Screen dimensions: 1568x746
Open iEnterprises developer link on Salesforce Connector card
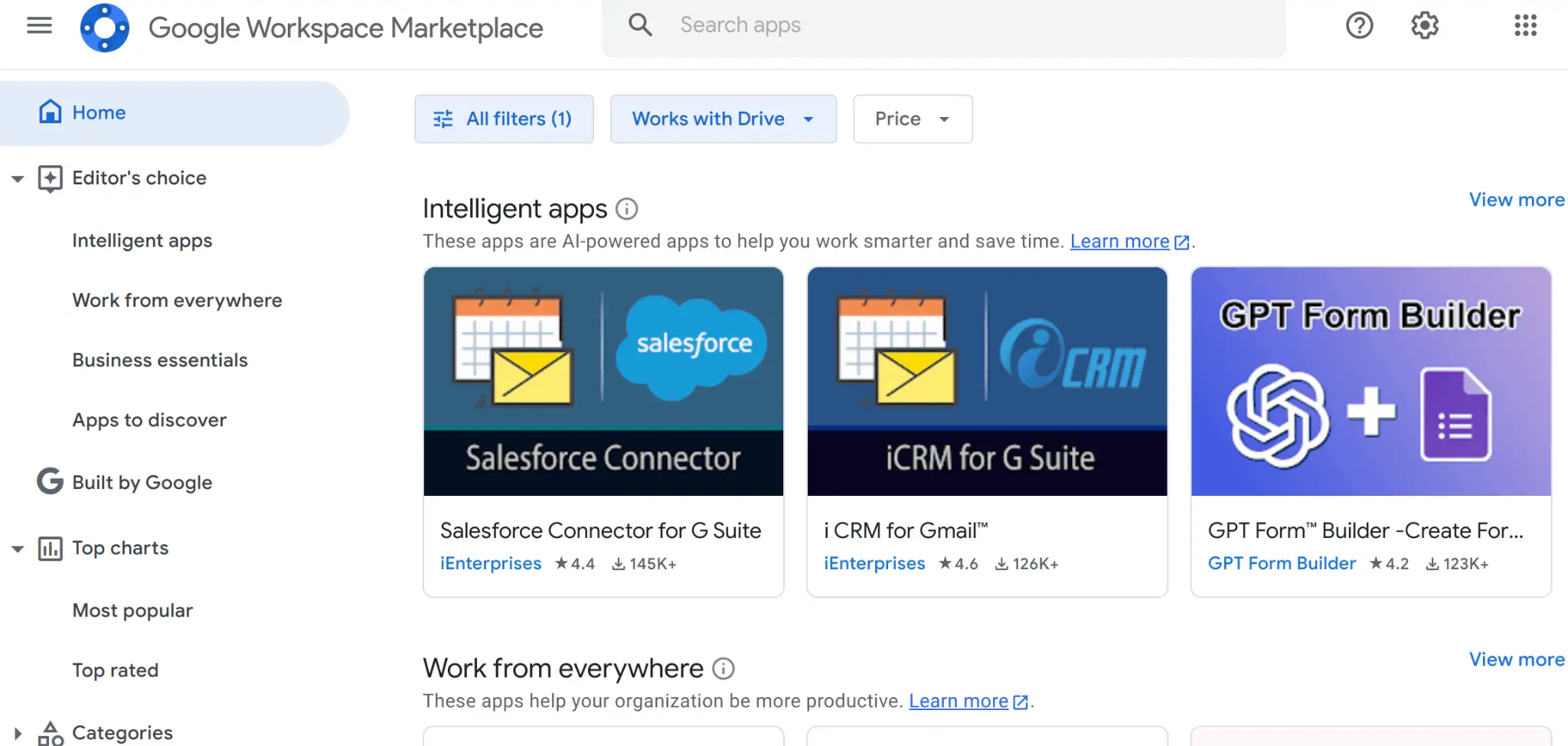pyautogui.click(x=491, y=564)
